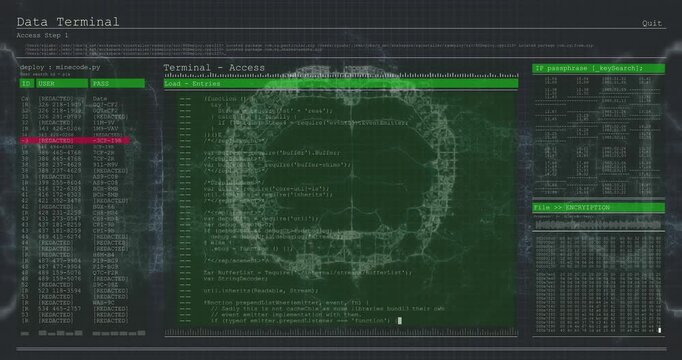Screen dimensions: 682x360
Task: Select pass entry 911-M9V
Action: [105, 165]
